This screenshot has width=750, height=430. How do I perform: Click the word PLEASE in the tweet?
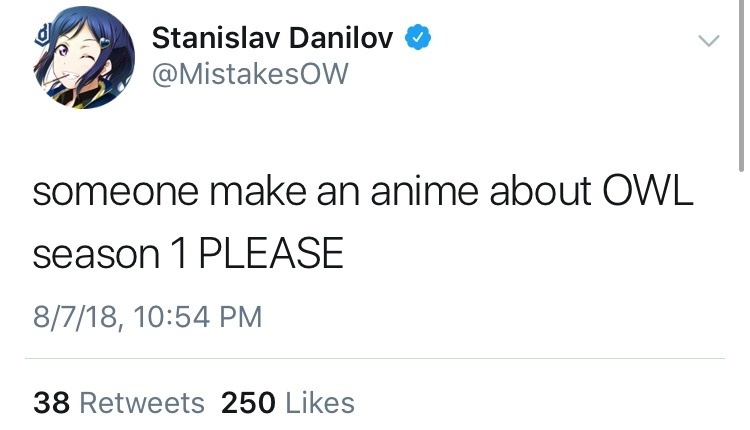click(x=270, y=255)
